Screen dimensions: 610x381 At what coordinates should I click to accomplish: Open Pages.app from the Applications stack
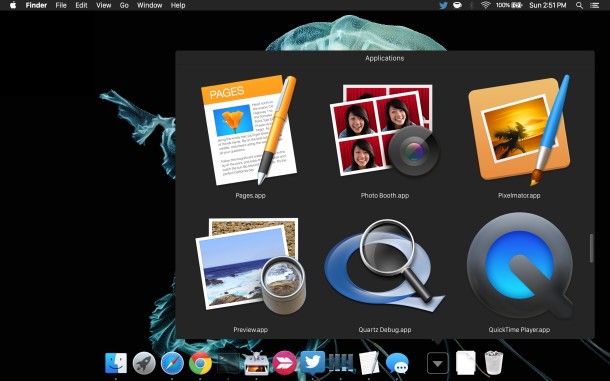(249, 130)
